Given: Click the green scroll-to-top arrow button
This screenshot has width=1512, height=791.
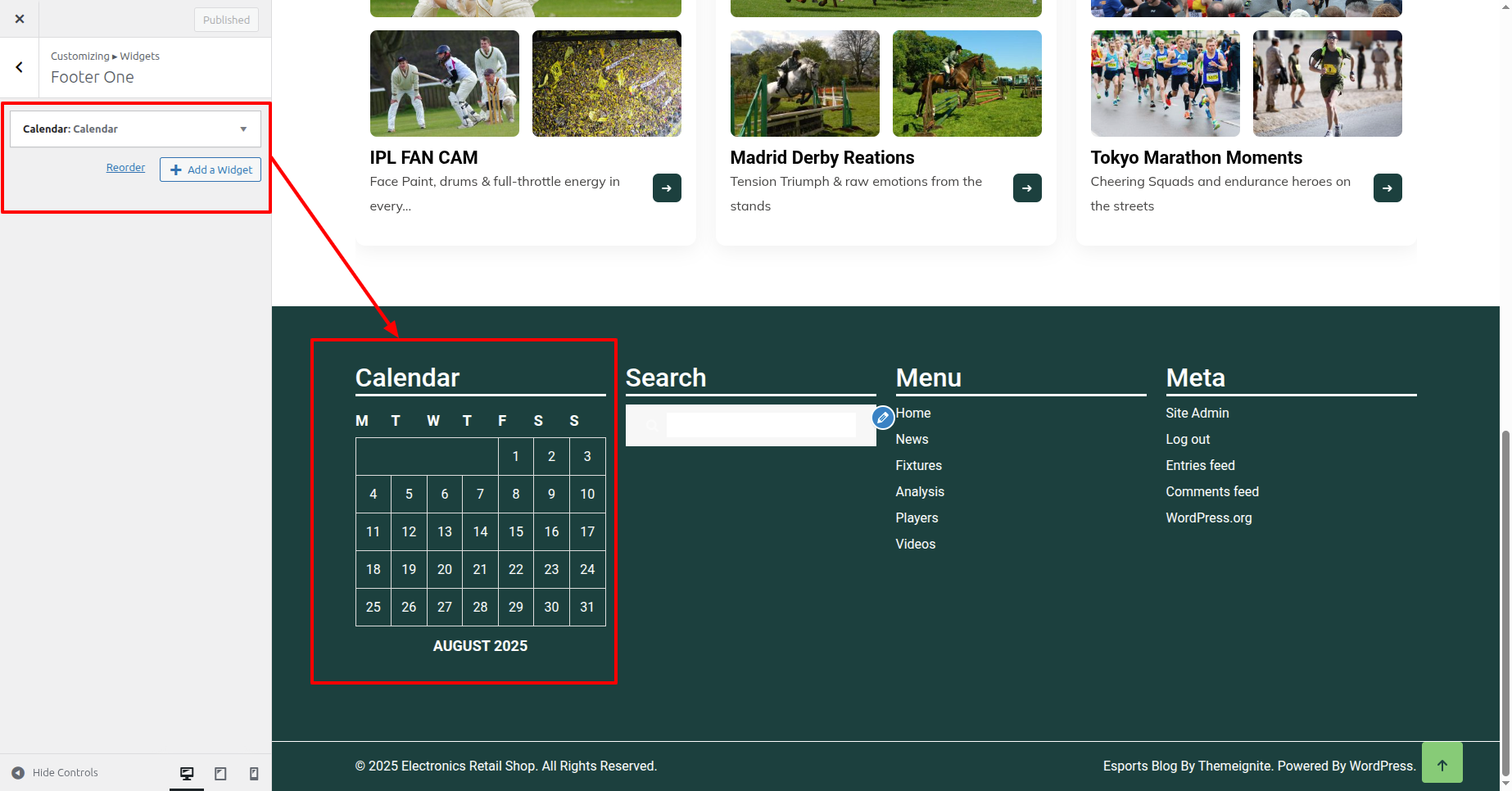Looking at the screenshot, I should [x=1442, y=763].
